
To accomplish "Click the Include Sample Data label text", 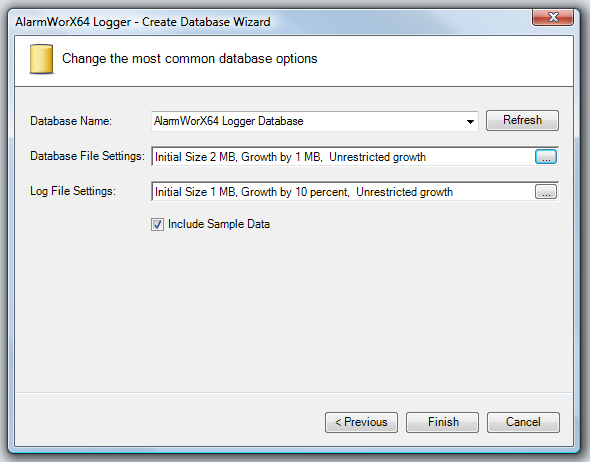I will (x=219, y=224).
